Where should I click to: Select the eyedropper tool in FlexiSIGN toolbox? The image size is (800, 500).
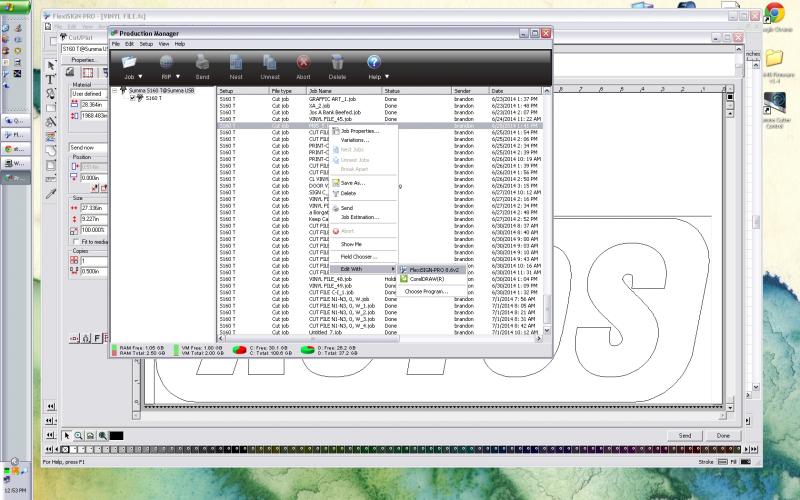(51, 193)
